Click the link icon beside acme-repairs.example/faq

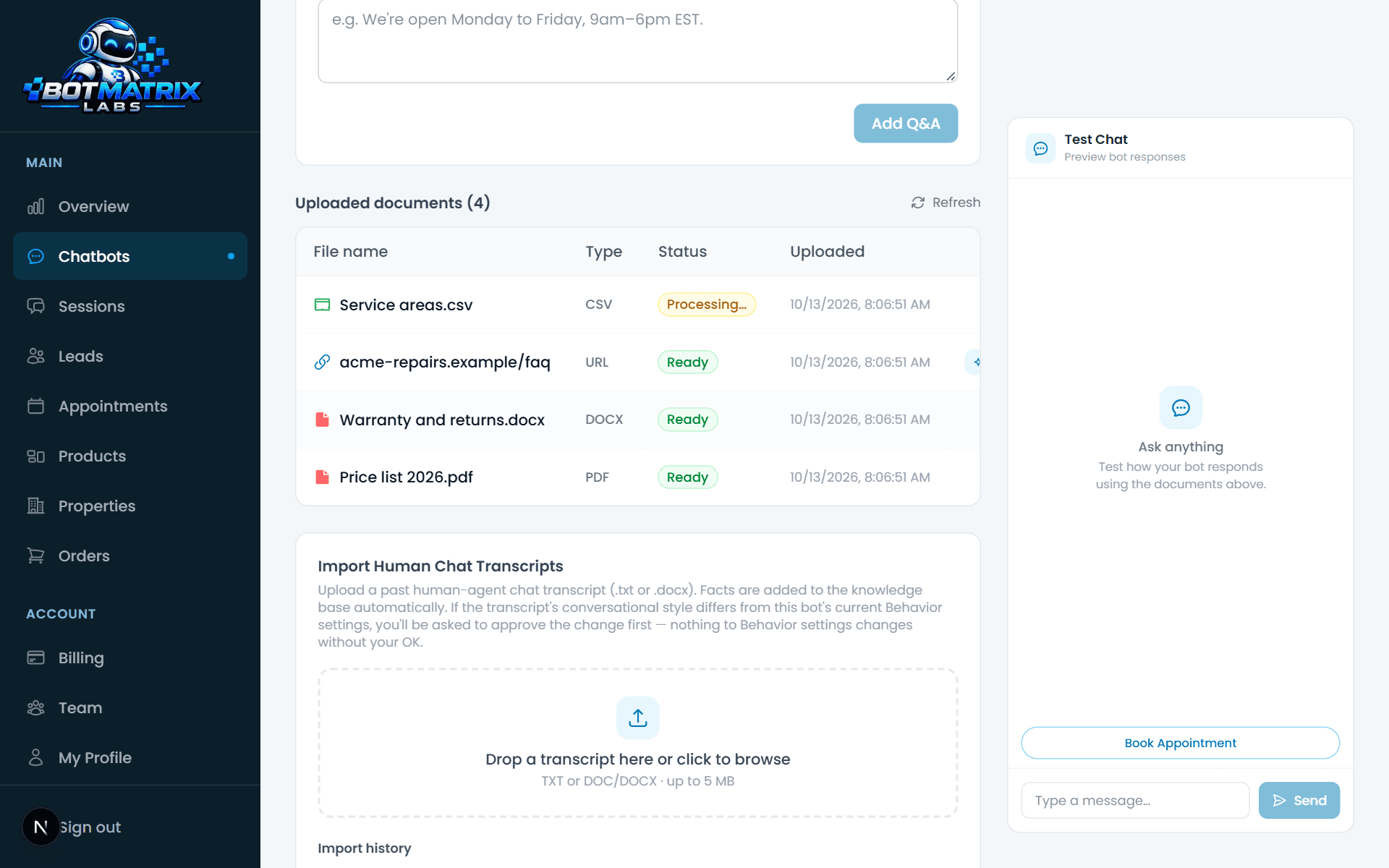click(x=322, y=362)
